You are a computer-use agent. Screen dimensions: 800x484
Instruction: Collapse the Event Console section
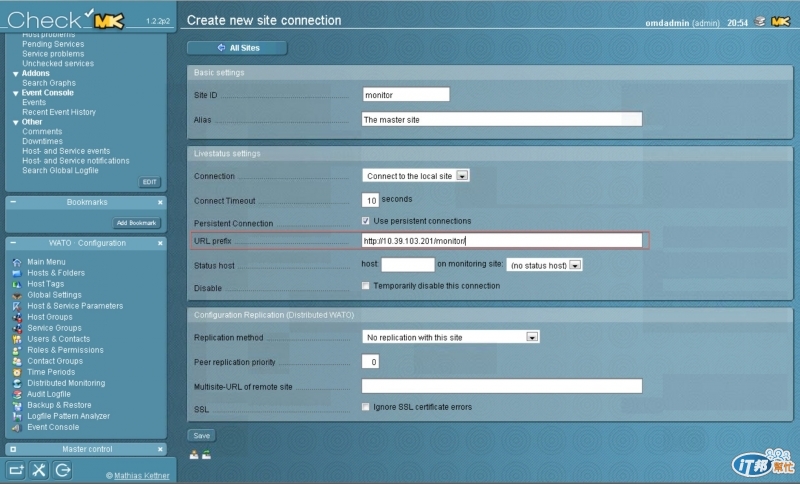click(15, 93)
